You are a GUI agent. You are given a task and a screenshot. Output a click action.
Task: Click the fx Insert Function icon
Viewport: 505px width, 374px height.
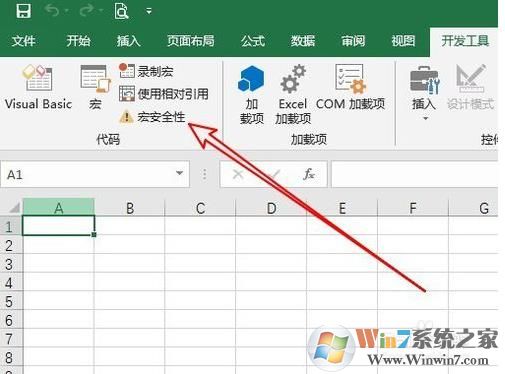coord(309,174)
